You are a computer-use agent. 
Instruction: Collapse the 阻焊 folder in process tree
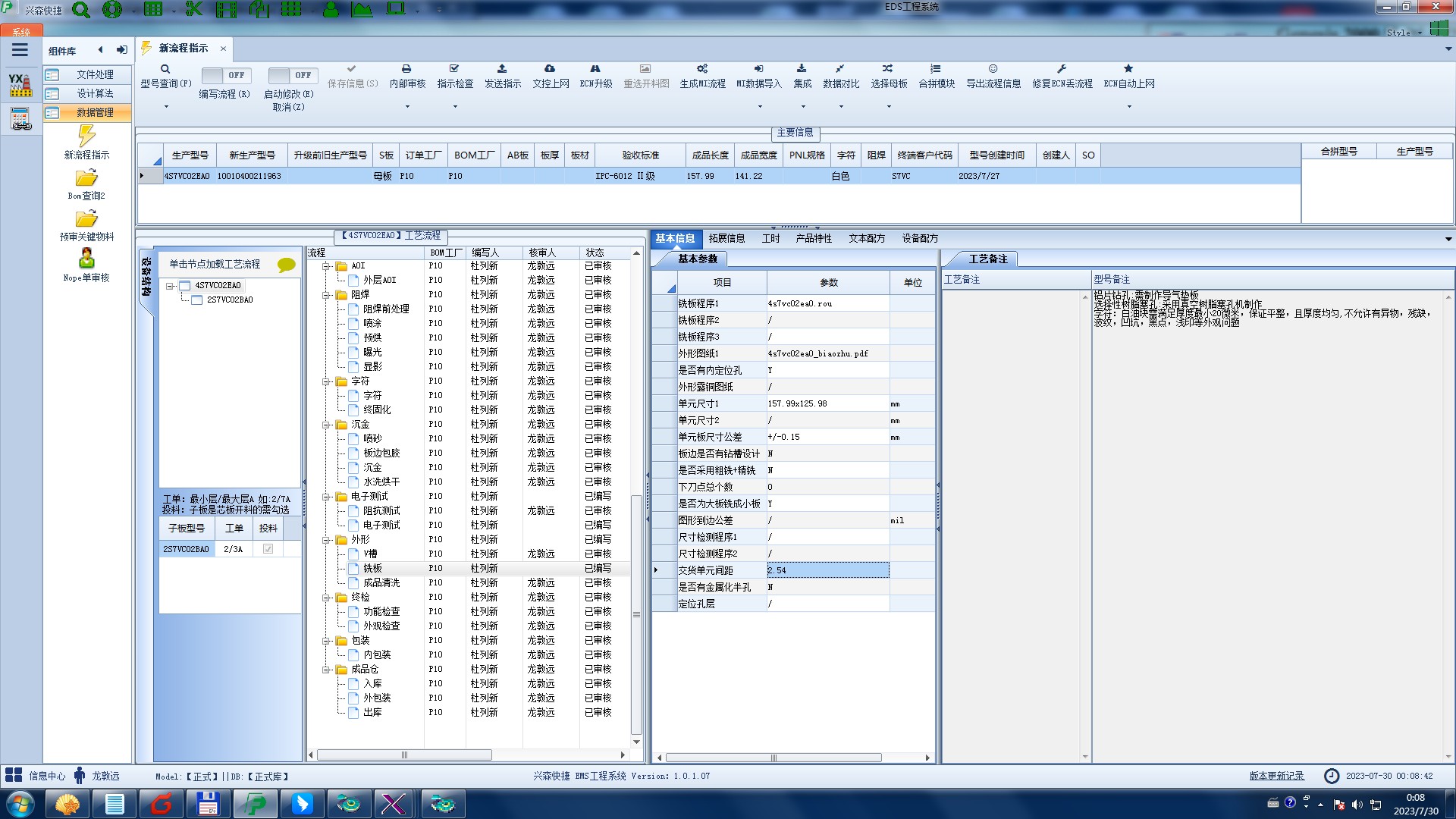(x=326, y=295)
